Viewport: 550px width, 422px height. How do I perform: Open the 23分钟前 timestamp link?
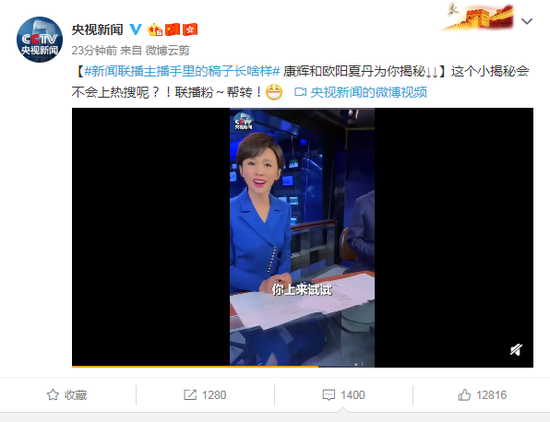point(94,51)
